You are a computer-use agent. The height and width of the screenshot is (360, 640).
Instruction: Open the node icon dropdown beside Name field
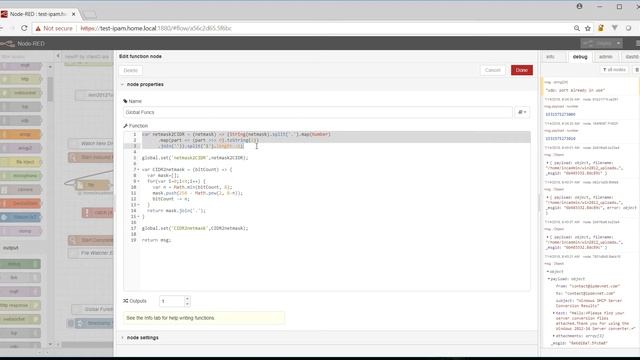(x=522, y=112)
